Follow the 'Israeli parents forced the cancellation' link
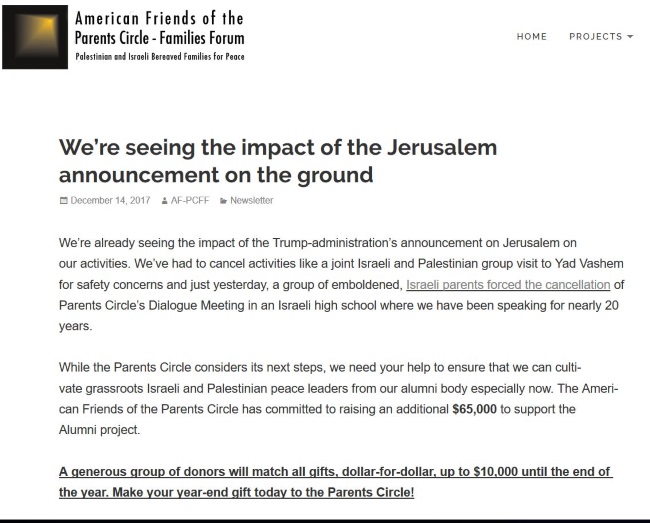 click(508, 284)
